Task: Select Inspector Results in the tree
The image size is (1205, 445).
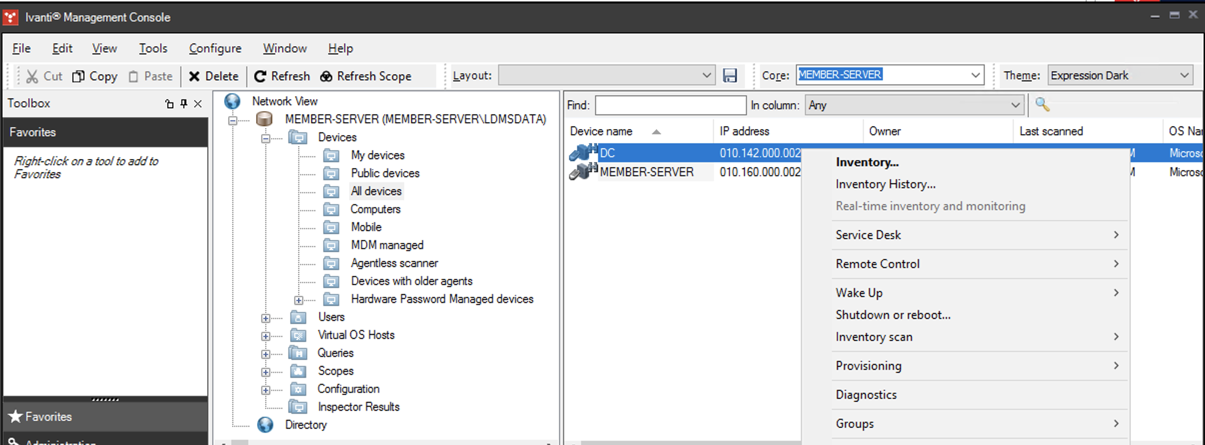Action: [x=359, y=407]
